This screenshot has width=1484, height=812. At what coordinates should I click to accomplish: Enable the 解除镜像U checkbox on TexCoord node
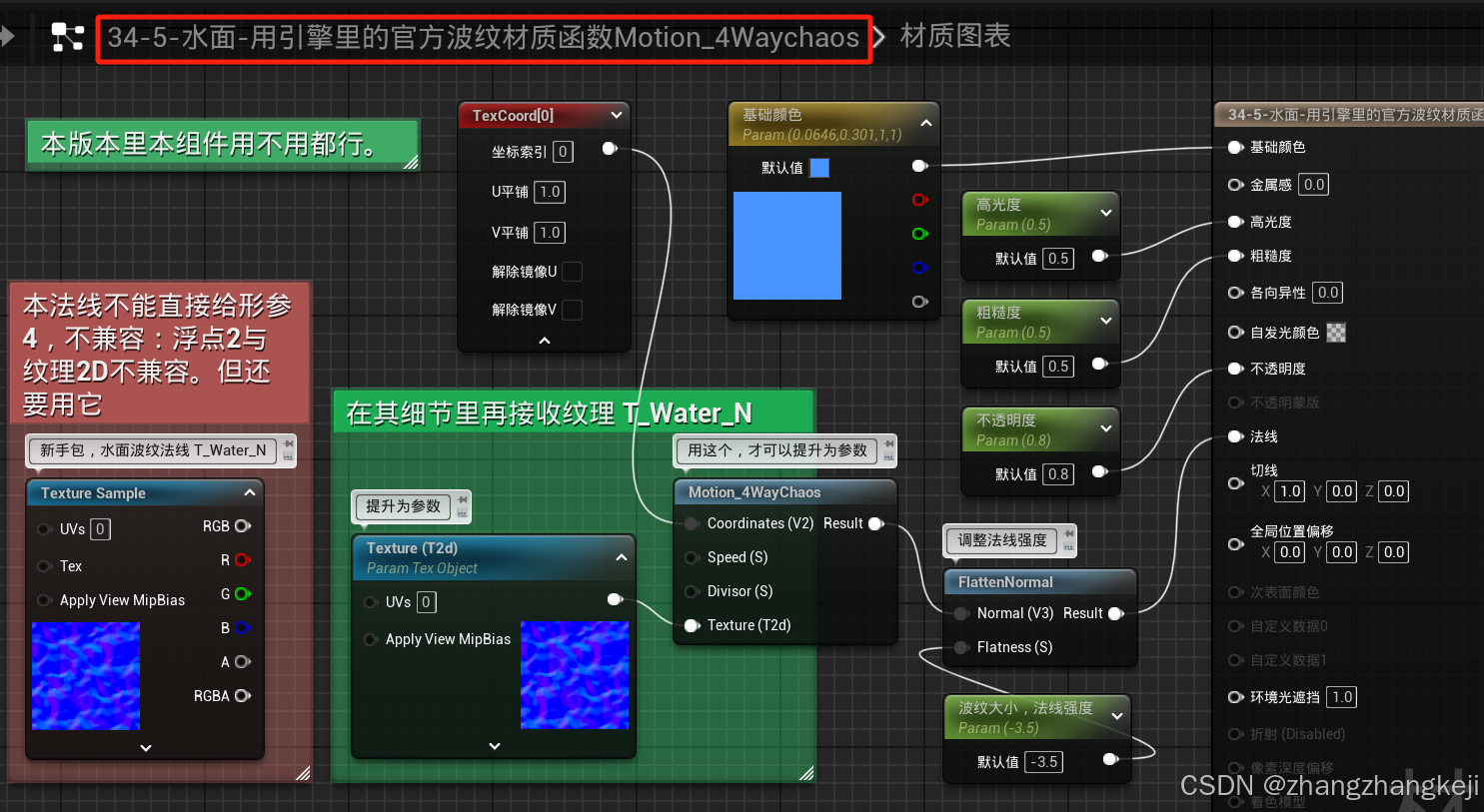tap(573, 271)
